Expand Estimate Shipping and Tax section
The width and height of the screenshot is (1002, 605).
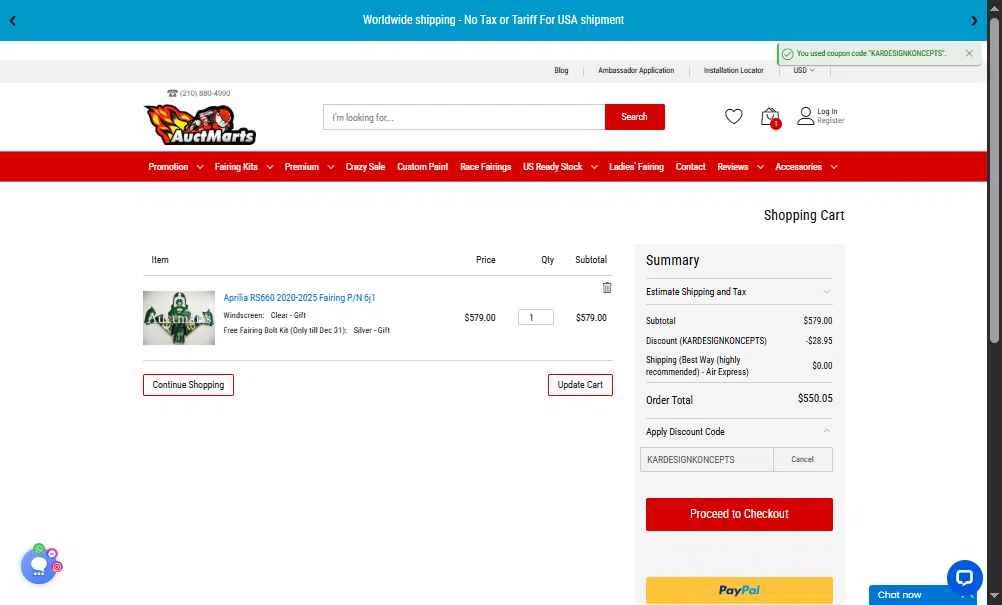point(739,292)
